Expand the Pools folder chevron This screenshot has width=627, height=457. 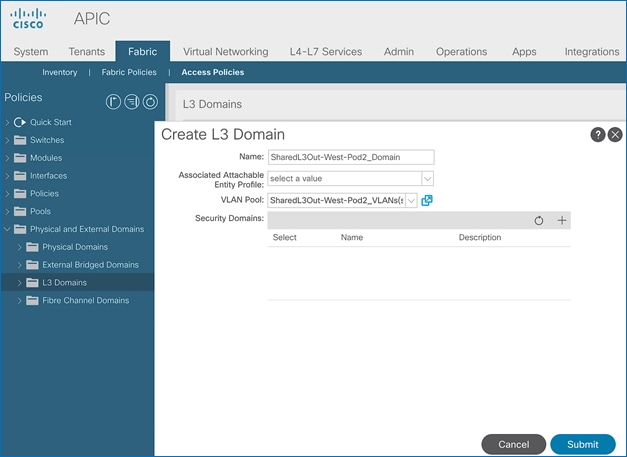click(x=7, y=212)
